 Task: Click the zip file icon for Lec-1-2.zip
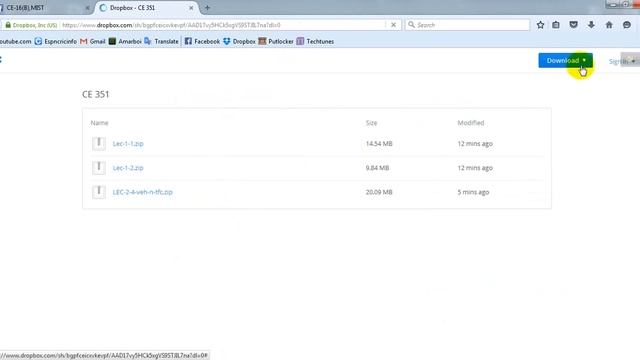point(99,167)
